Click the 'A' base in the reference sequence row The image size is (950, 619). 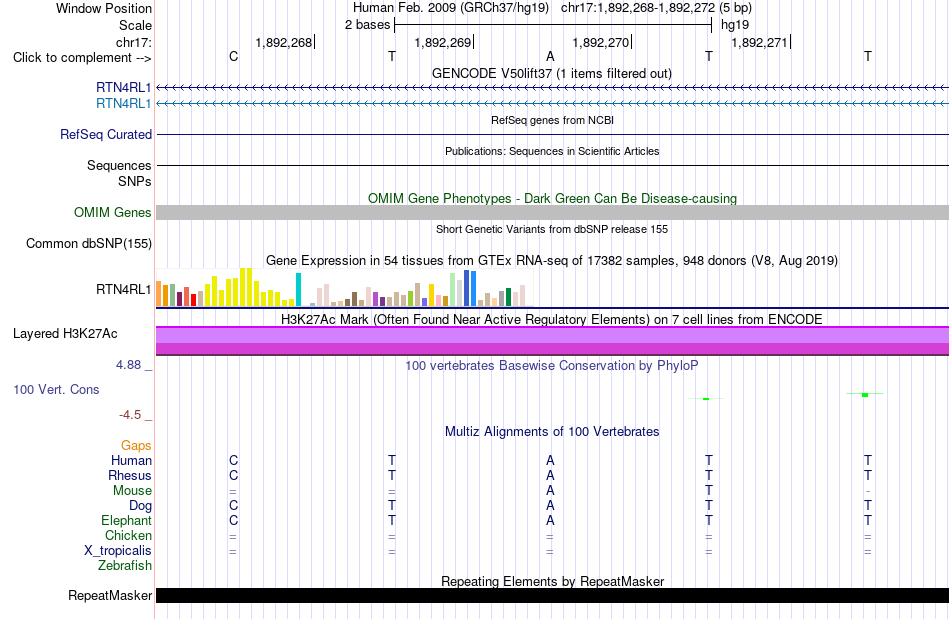point(550,56)
